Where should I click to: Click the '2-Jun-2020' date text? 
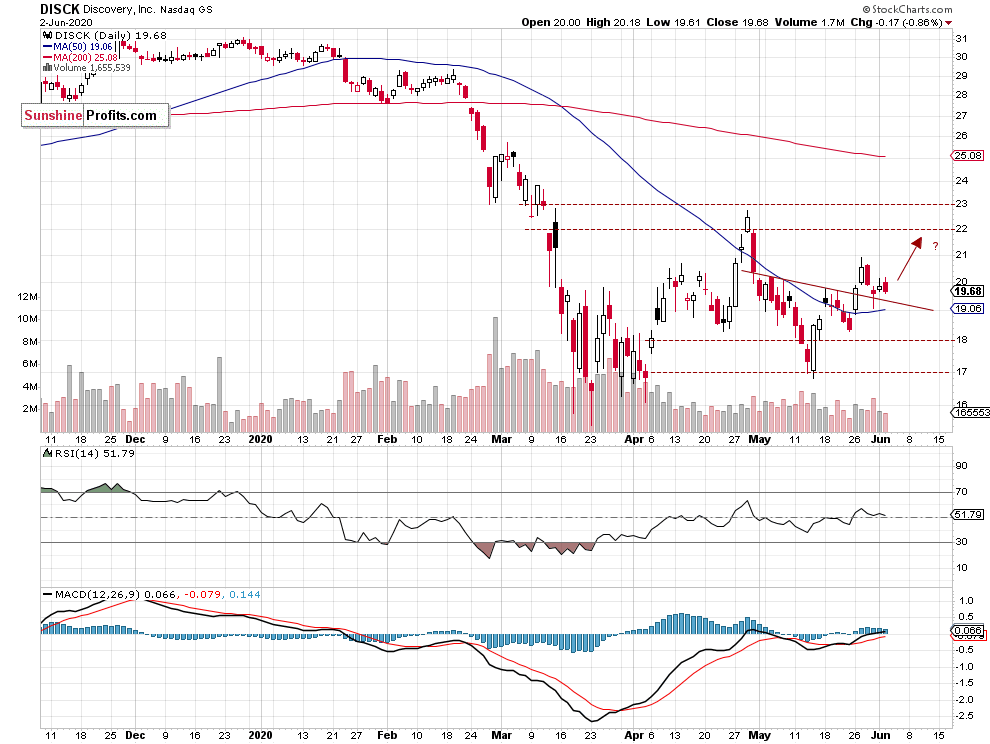click(x=66, y=22)
